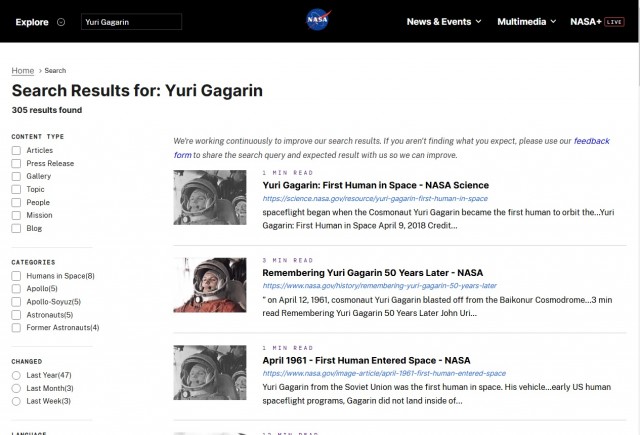Enable the Astronauts(5) category filter

click(16, 315)
